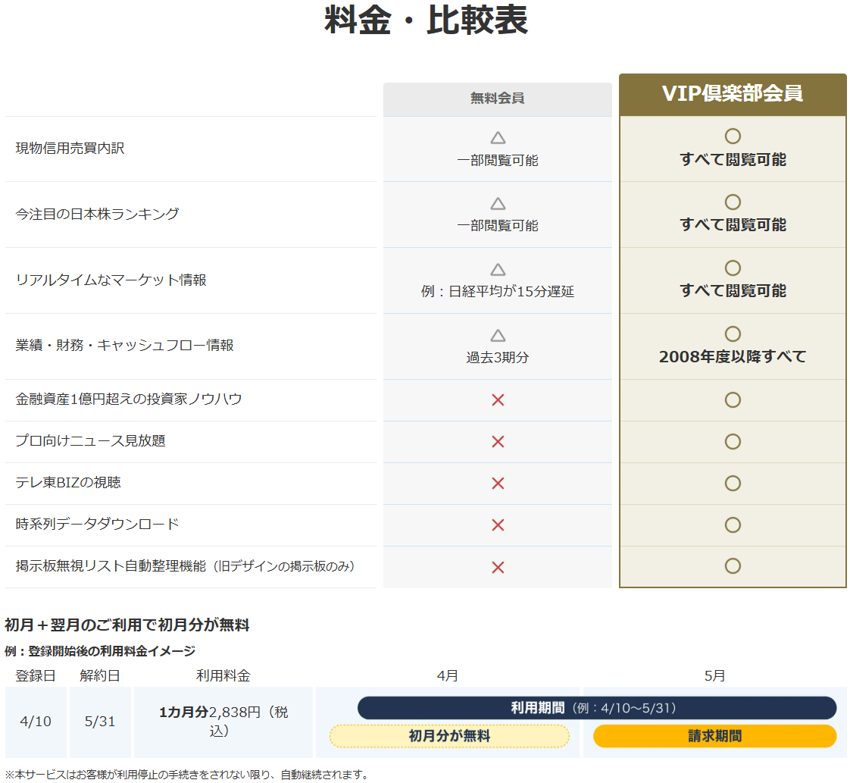Click the VIP circle in the 金融資産1億円超えの投資家ノウハウ row
The width and height of the screenshot is (850, 783).
732,400
